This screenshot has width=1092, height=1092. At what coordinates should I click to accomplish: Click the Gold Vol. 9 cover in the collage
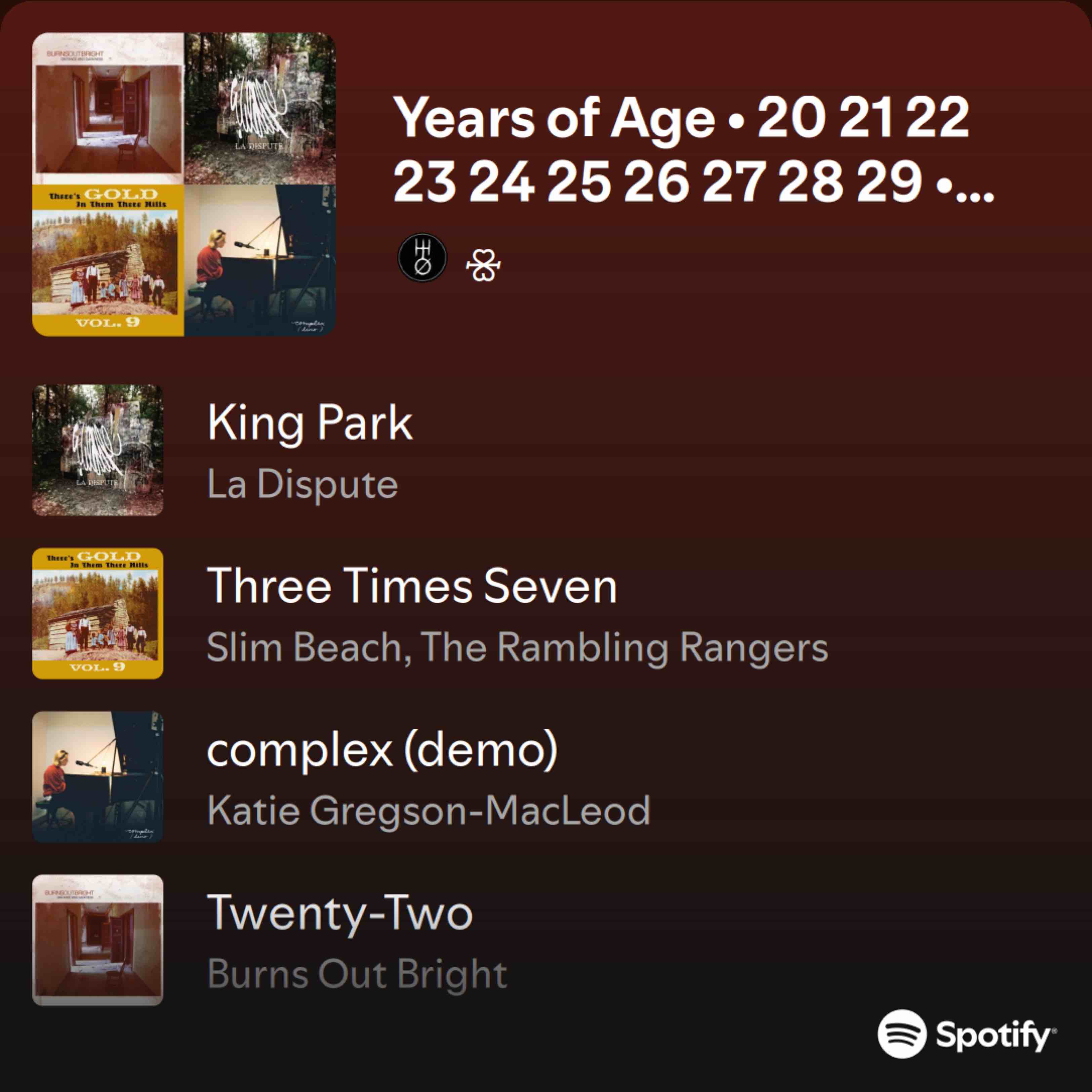click(108, 260)
